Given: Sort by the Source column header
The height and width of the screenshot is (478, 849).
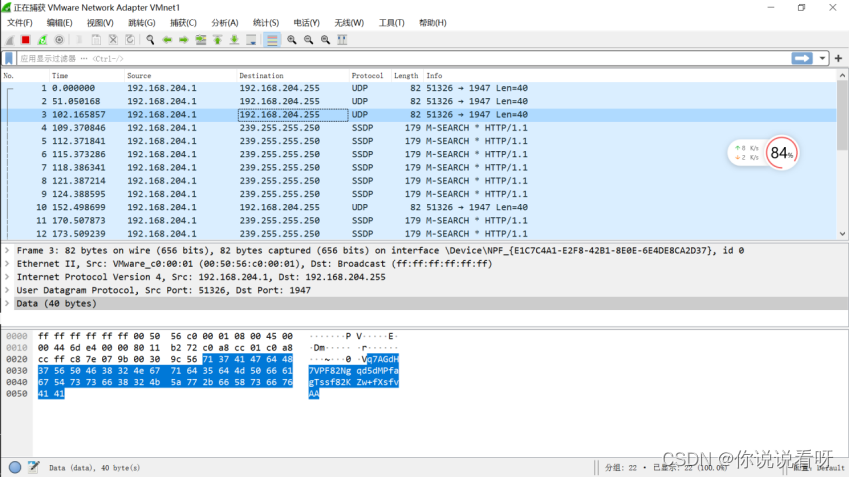Looking at the screenshot, I should click(x=180, y=76).
